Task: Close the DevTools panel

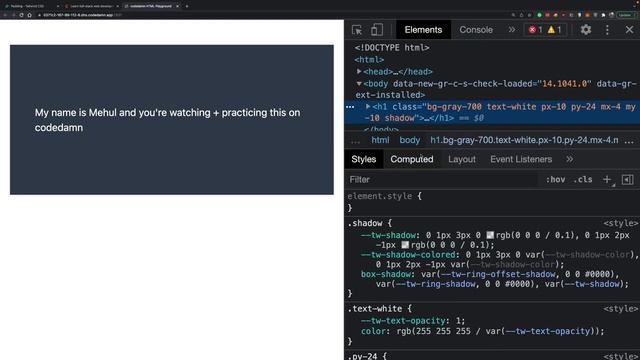Action: (629, 30)
